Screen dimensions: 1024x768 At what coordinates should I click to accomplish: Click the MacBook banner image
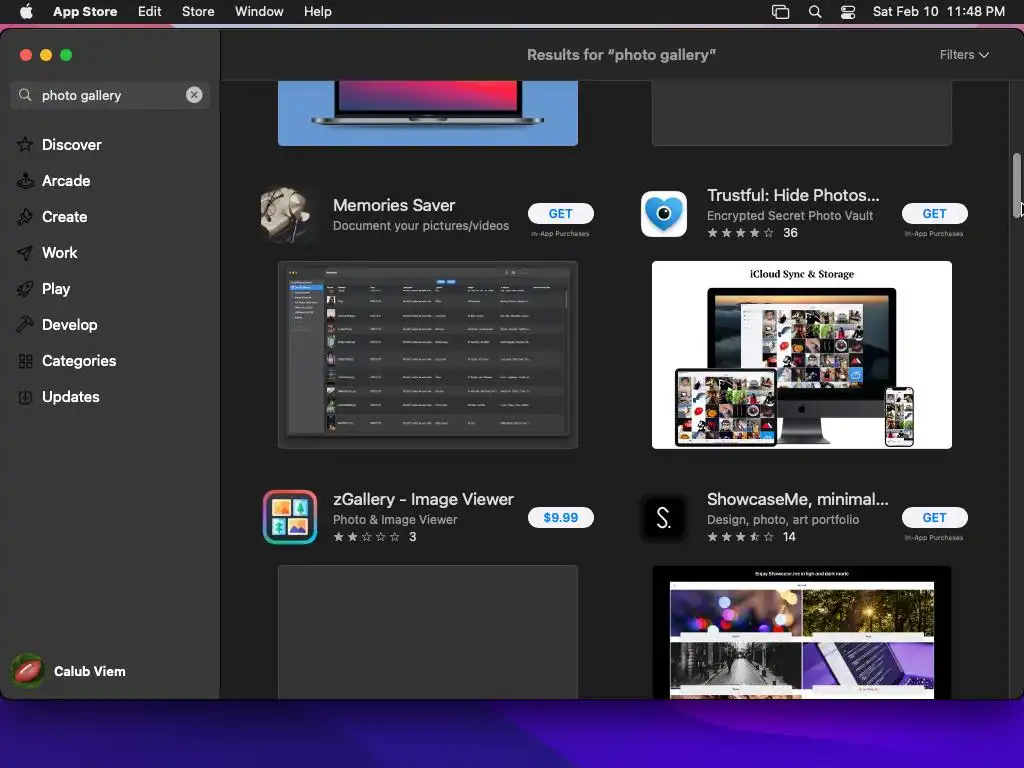coord(428,113)
